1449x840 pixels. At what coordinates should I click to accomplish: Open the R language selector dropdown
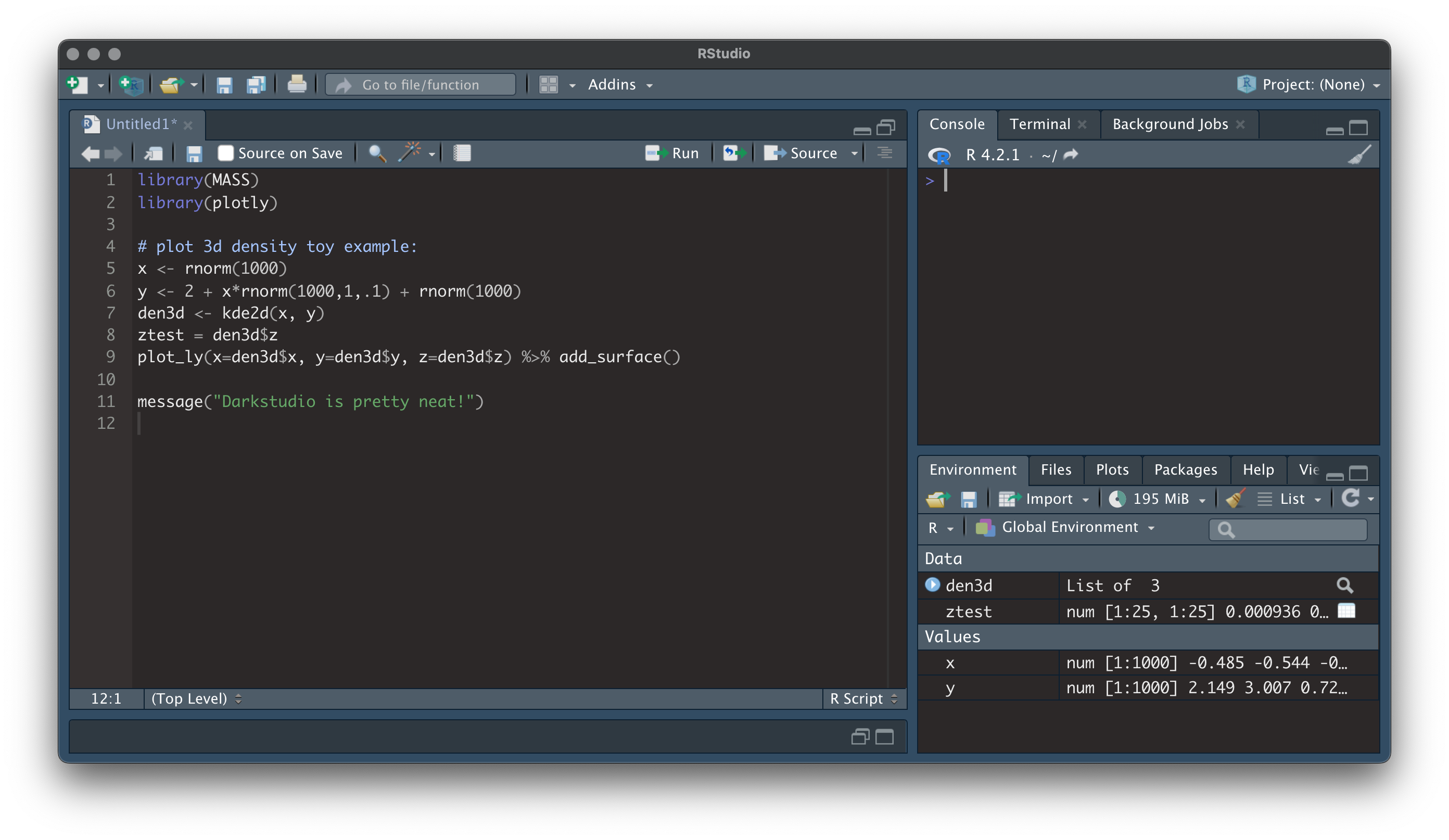click(x=940, y=528)
